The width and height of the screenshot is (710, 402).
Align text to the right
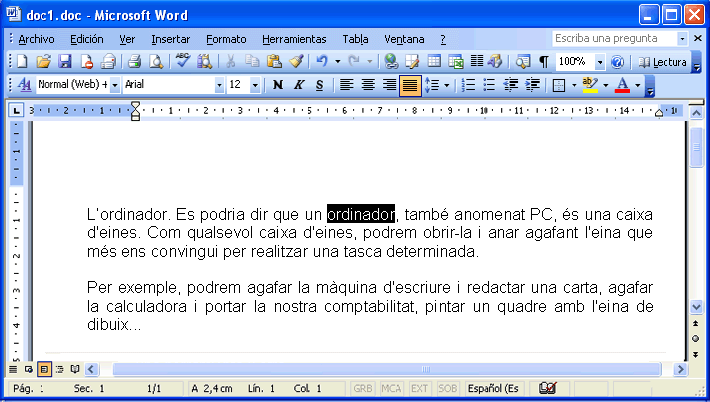click(x=389, y=85)
